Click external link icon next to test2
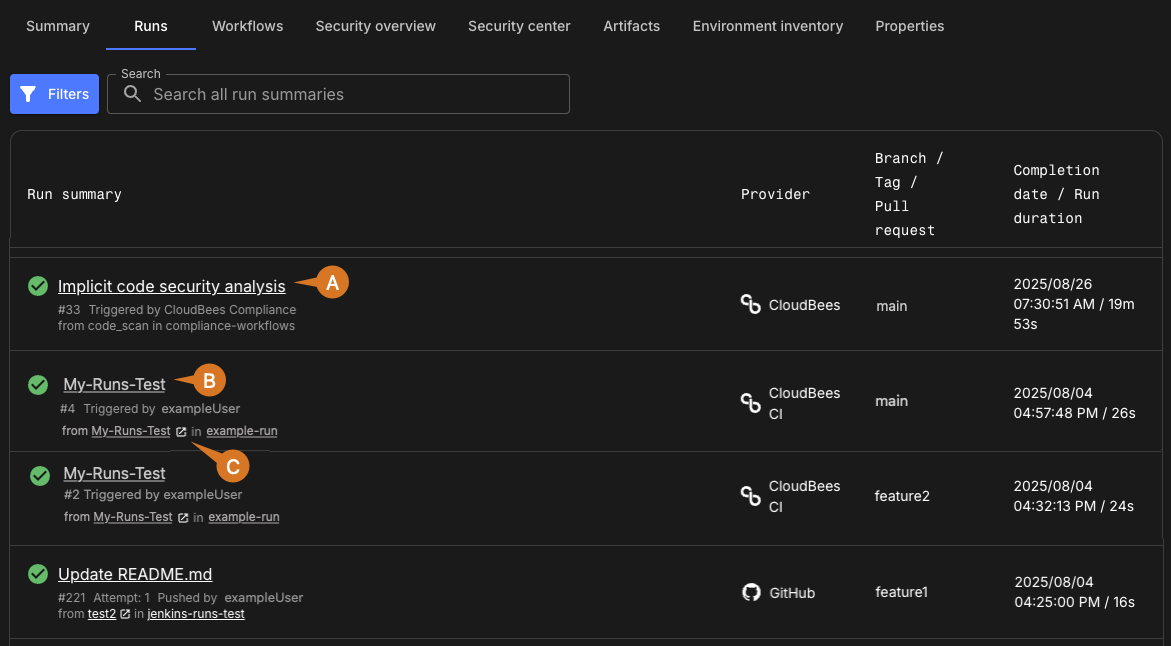 coord(125,614)
